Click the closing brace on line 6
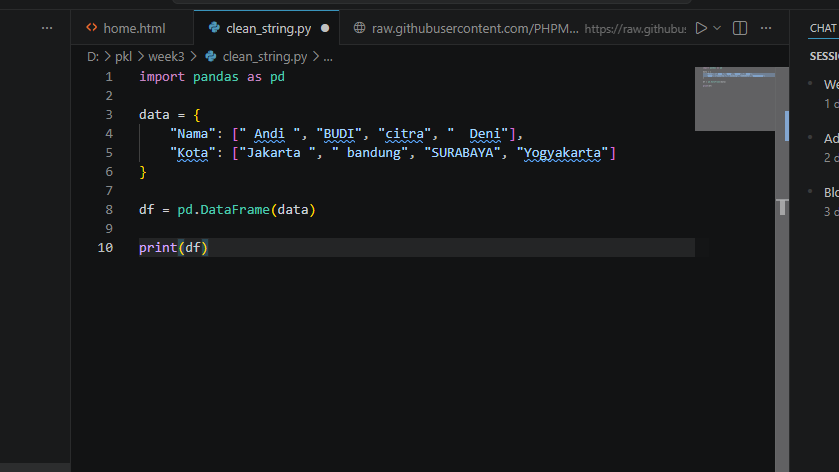839x472 pixels. coord(143,172)
